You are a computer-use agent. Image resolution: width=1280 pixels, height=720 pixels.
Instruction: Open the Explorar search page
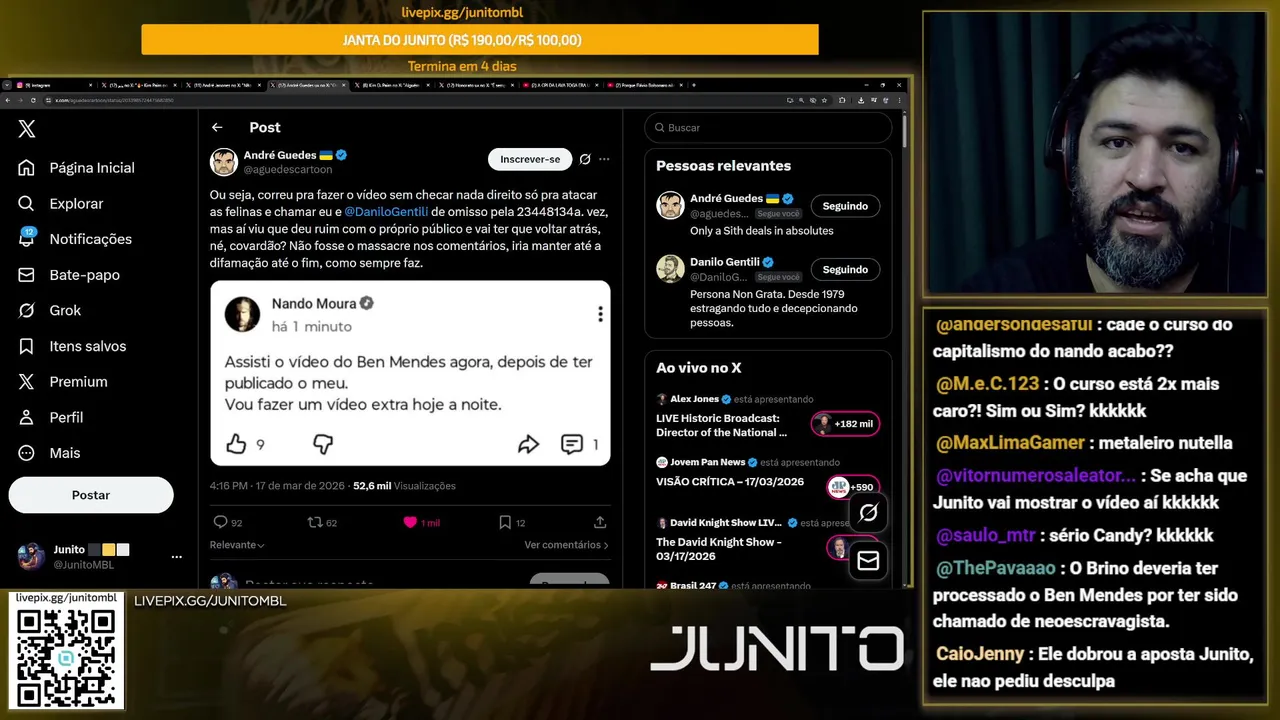point(61,203)
